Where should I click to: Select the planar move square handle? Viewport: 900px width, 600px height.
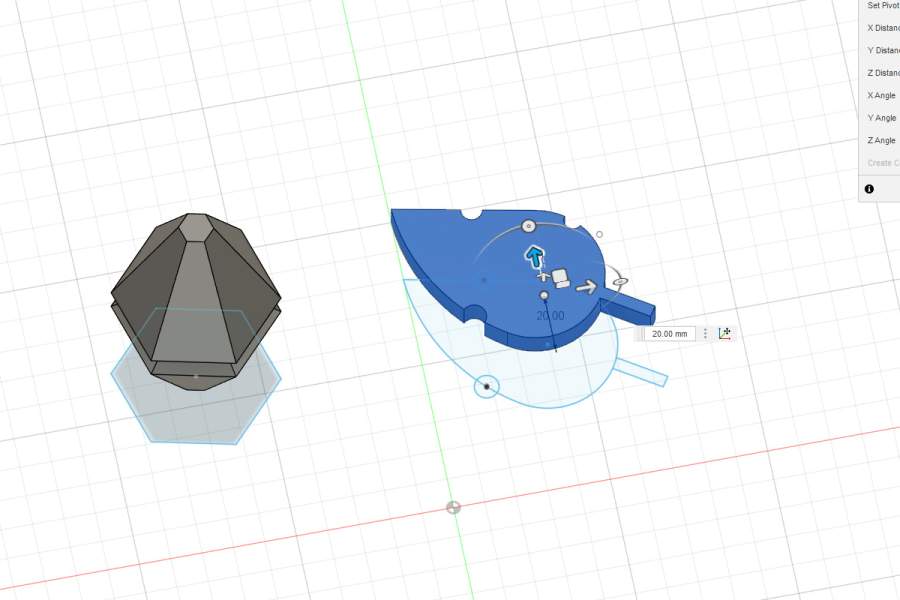pos(560,278)
